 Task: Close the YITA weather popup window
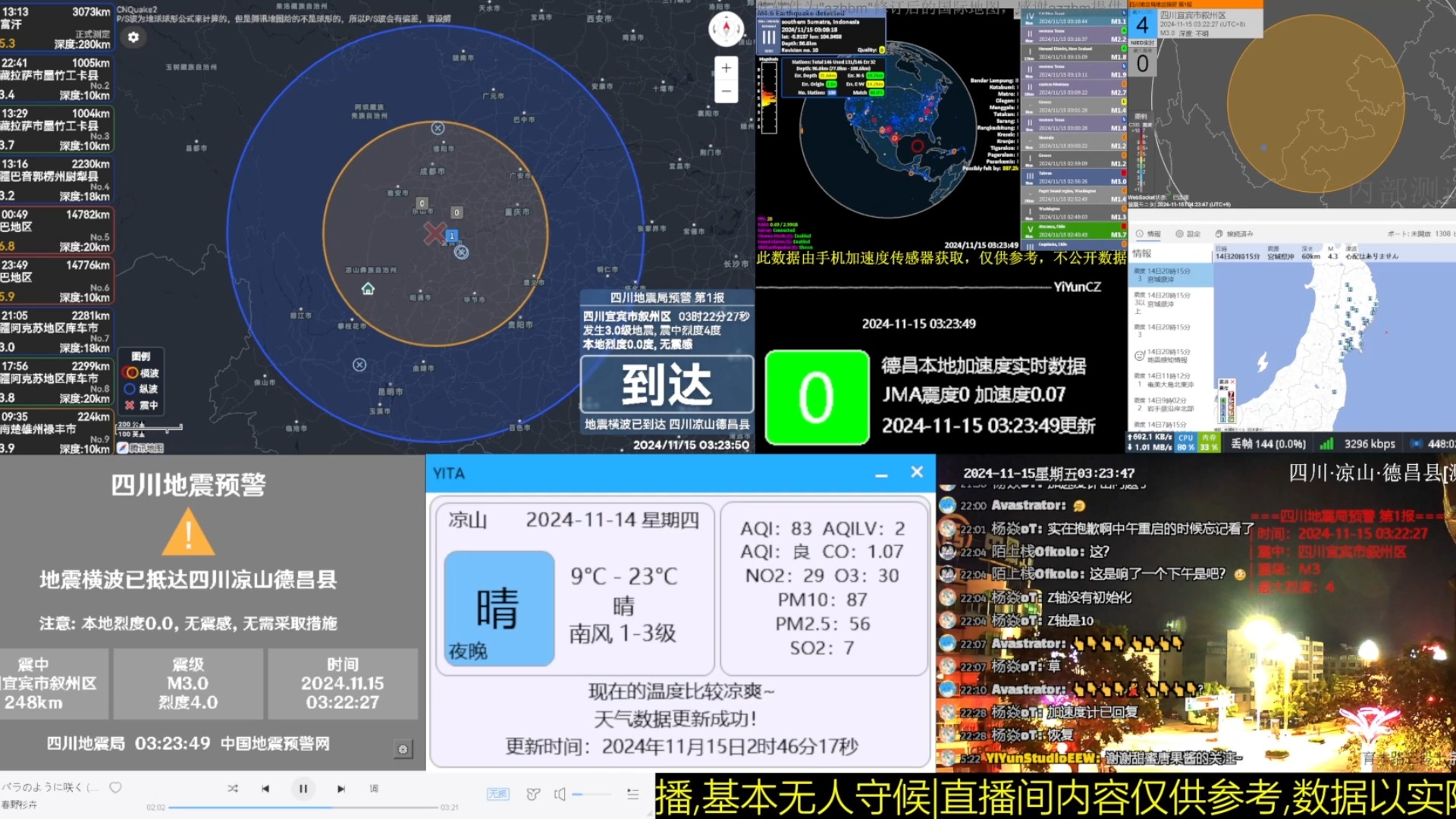click(x=917, y=472)
